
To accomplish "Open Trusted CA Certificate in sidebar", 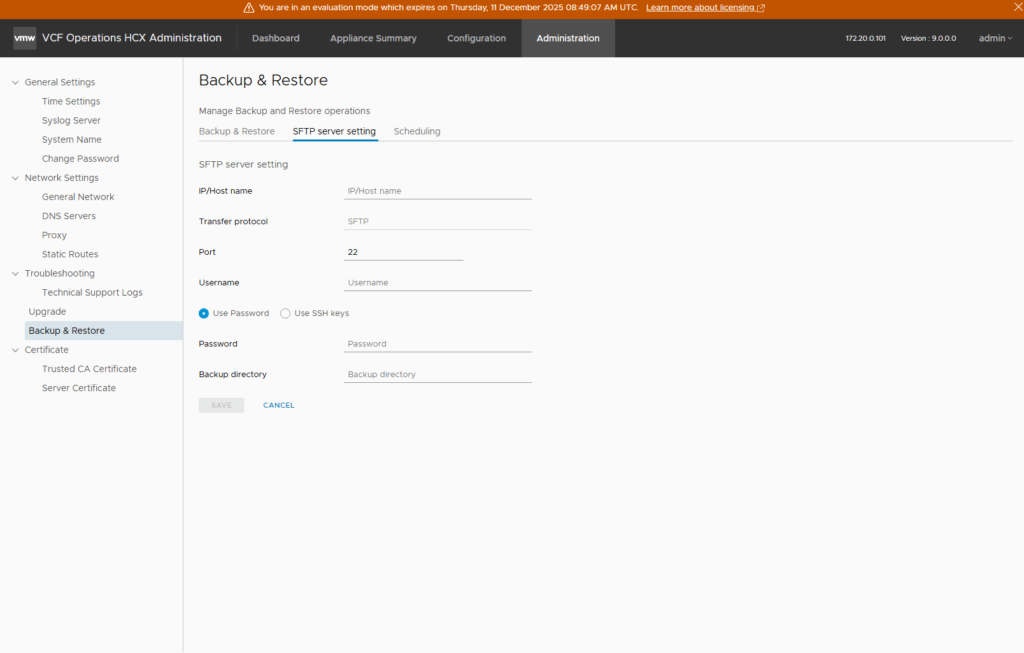I will [x=89, y=369].
